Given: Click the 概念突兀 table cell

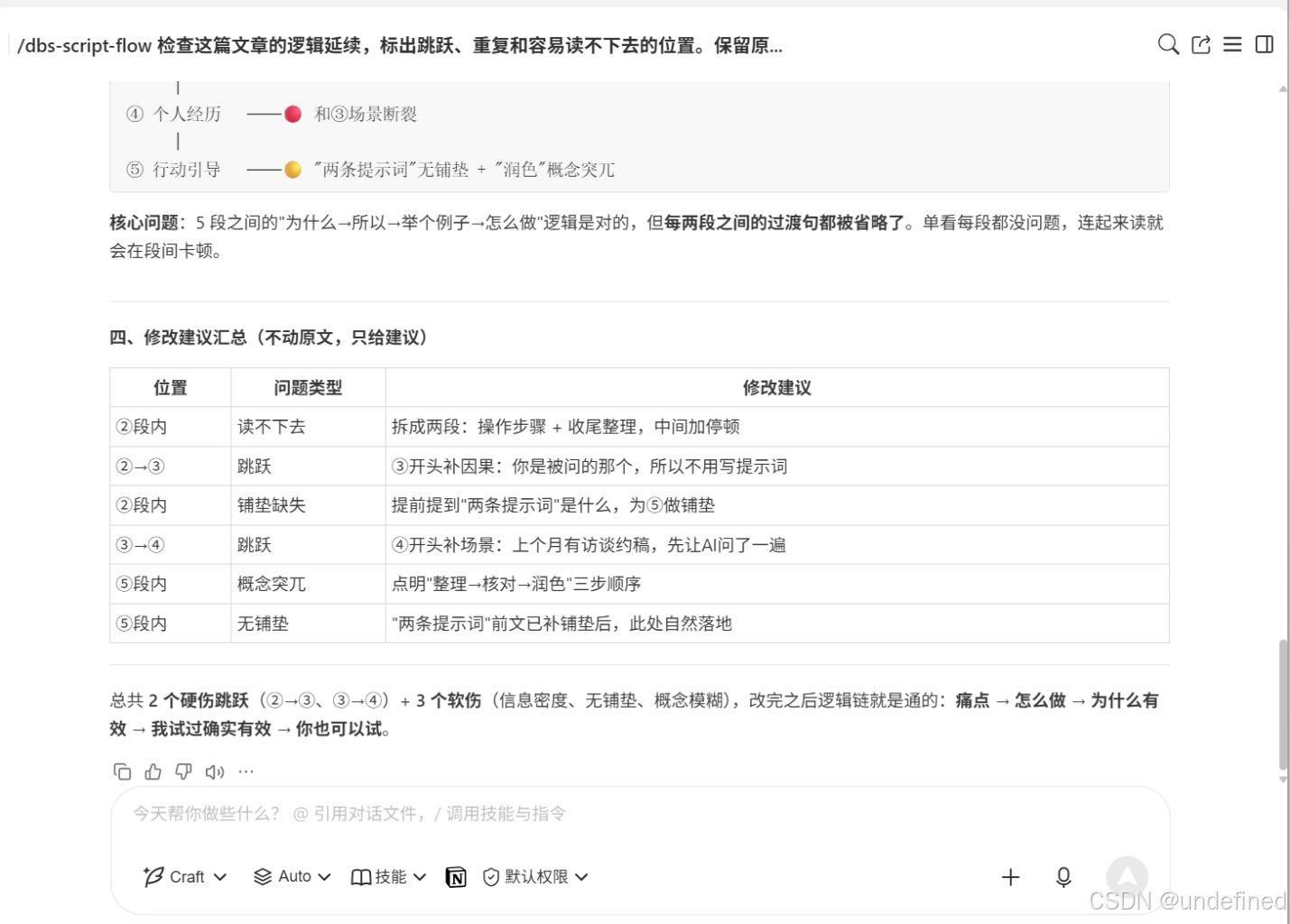Looking at the screenshot, I should (x=308, y=584).
